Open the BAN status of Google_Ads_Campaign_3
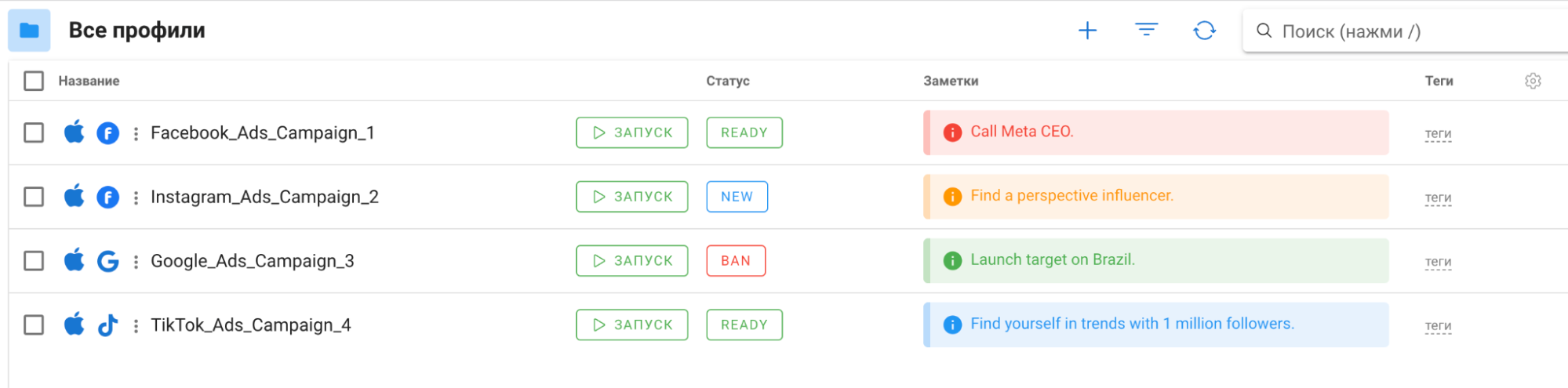 (735, 261)
